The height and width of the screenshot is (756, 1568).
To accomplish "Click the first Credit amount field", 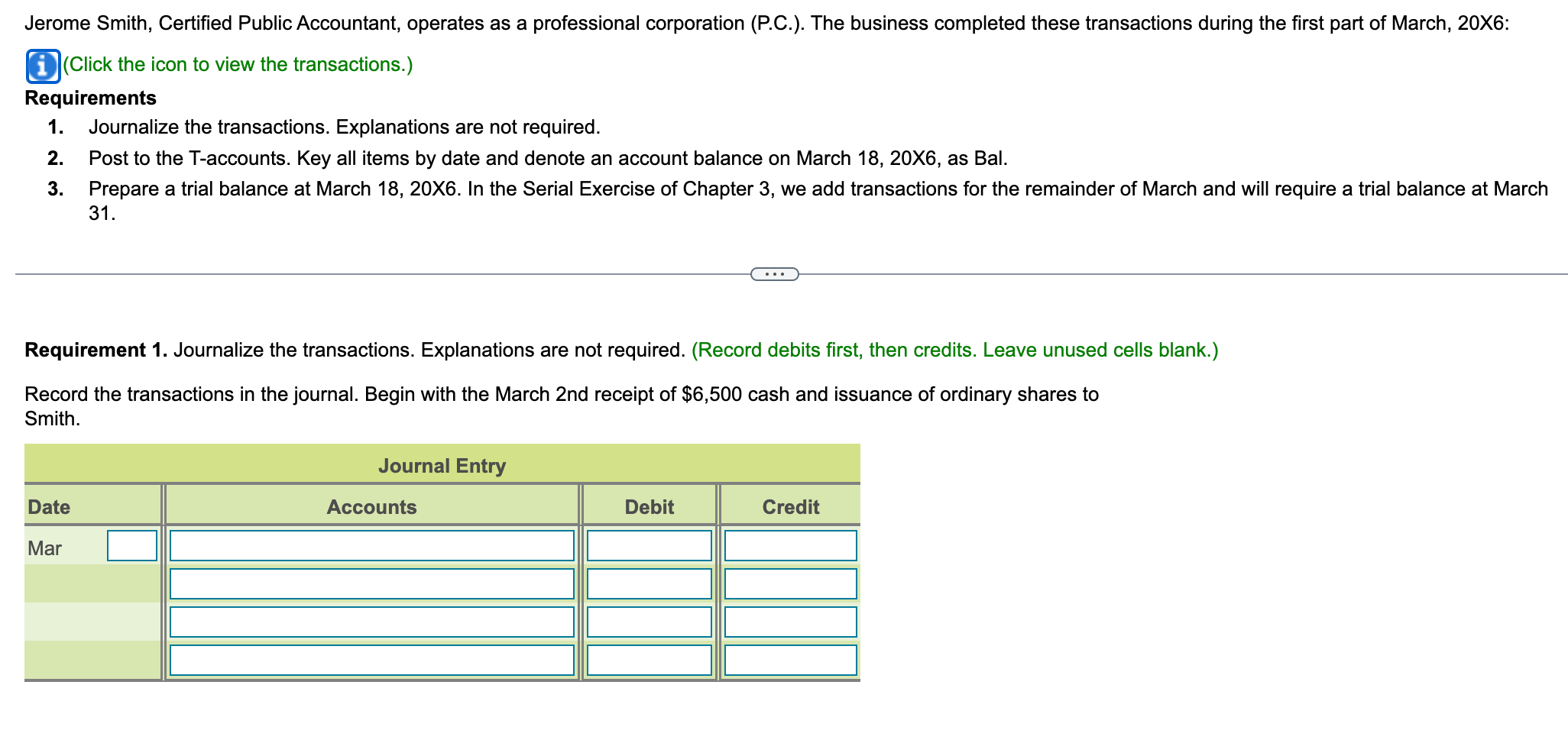I will click(x=789, y=545).
